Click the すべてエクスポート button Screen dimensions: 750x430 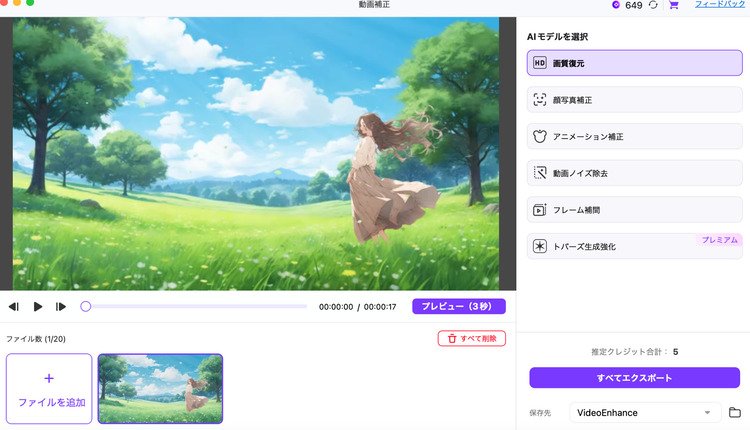pyautogui.click(x=634, y=378)
